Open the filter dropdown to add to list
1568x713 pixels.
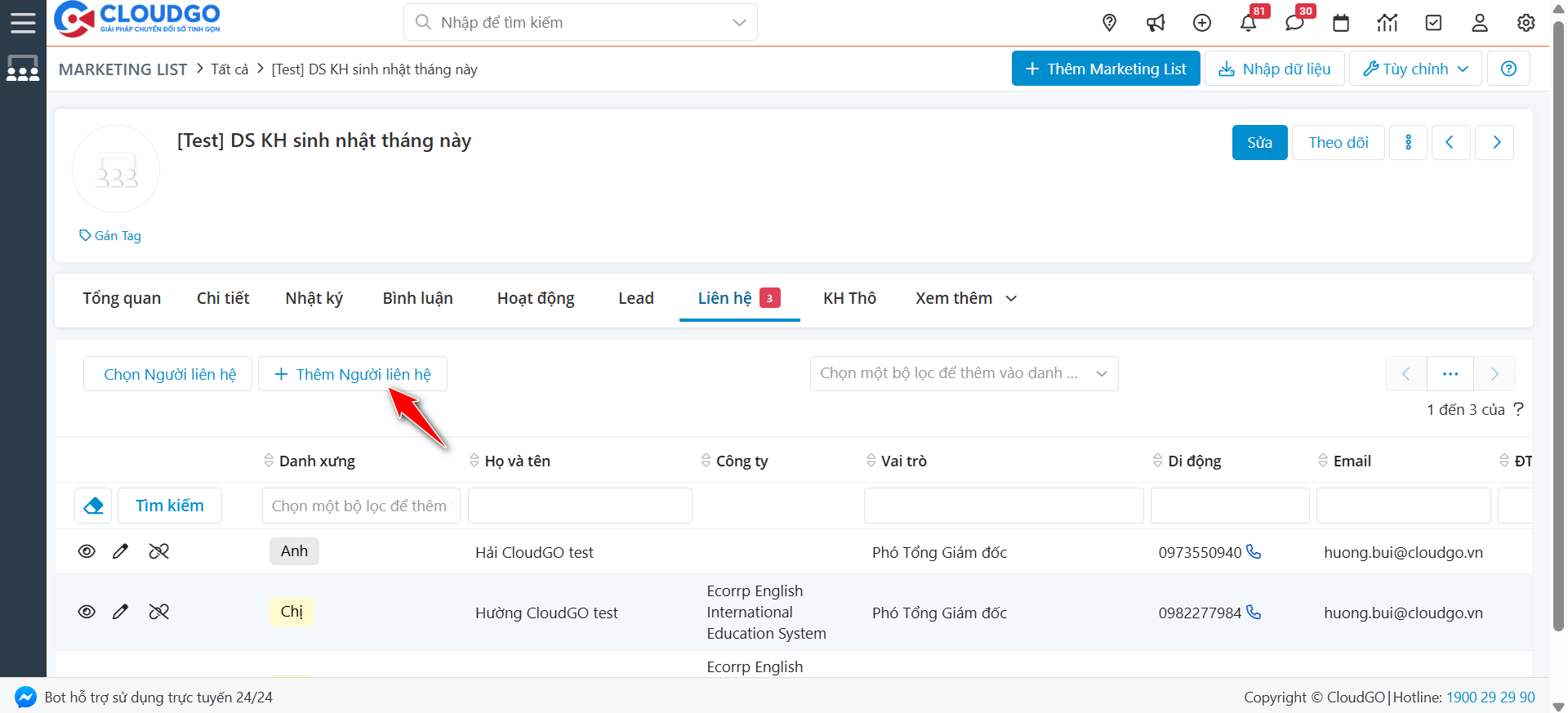click(x=964, y=373)
